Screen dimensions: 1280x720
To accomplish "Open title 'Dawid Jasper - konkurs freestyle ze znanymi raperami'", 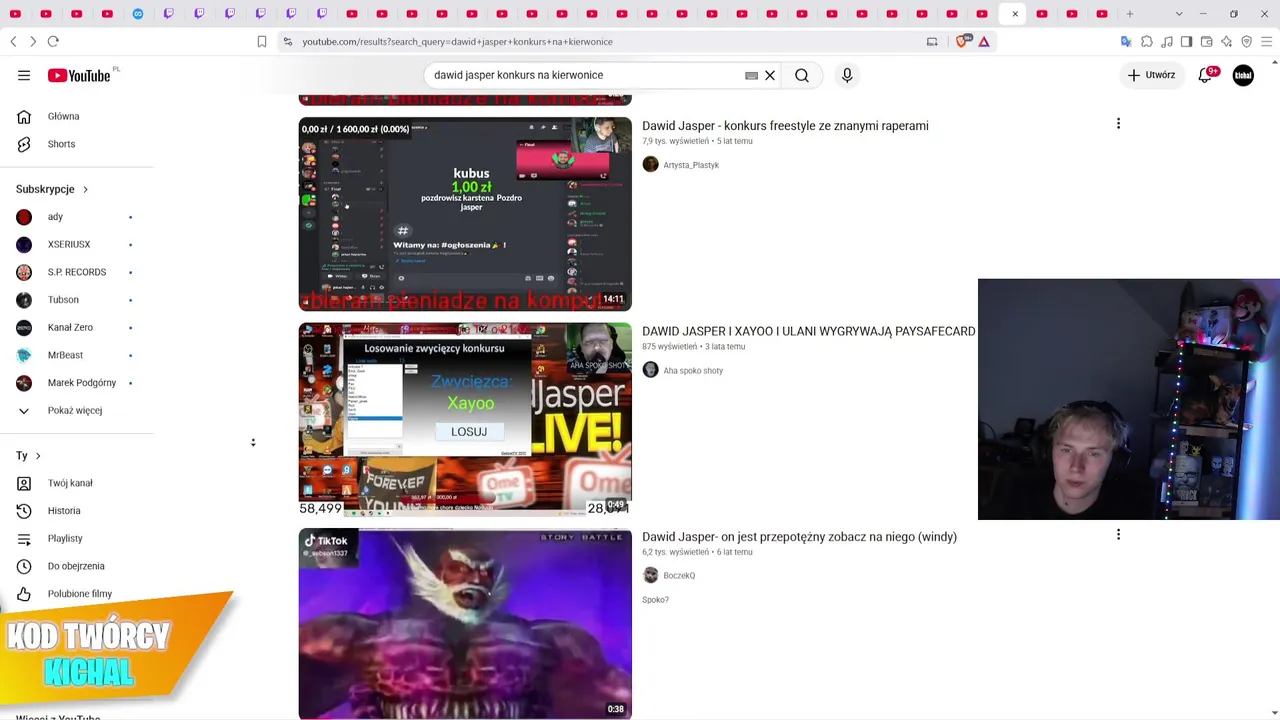I will (x=785, y=126).
